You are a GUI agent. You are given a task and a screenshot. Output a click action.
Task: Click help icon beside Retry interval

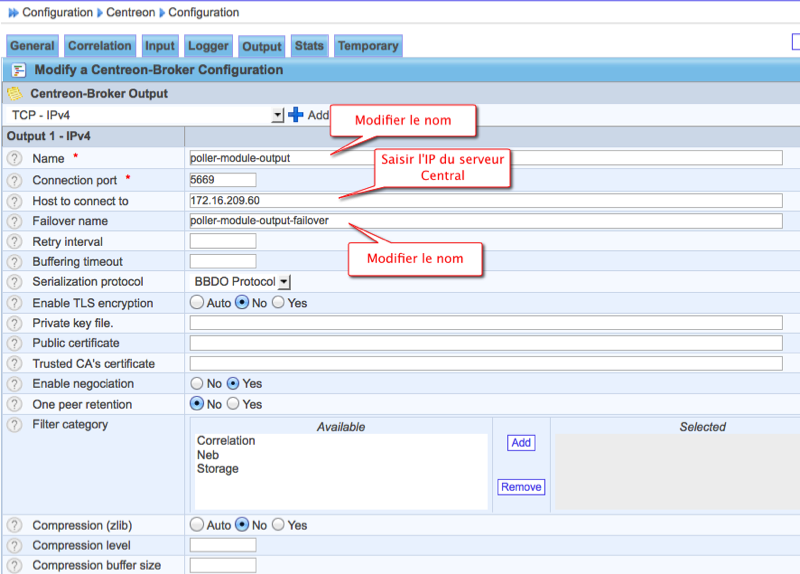click(x=15, y=242)
